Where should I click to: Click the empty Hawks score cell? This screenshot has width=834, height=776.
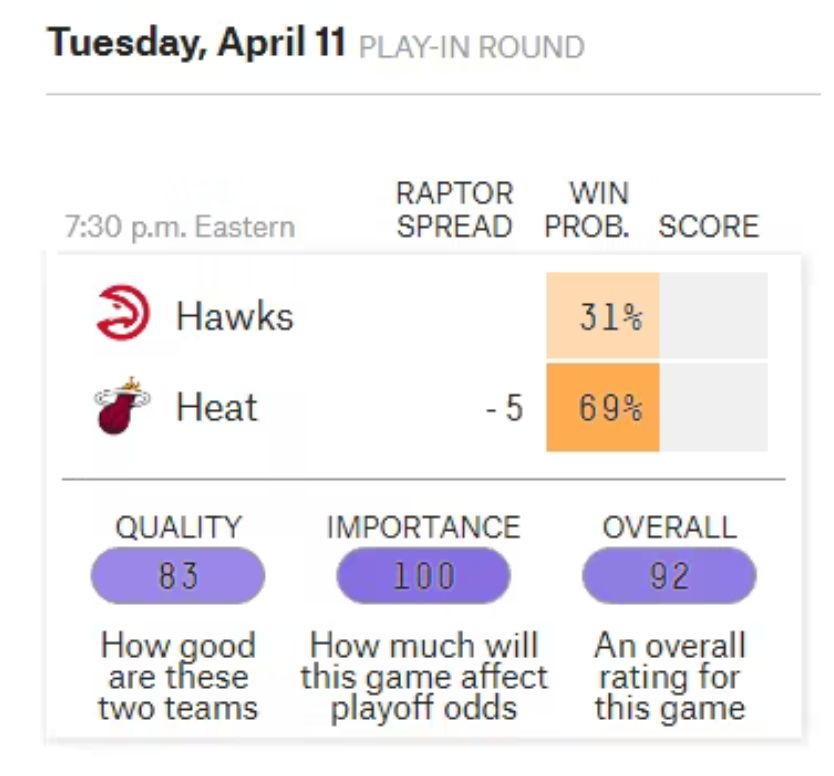(x=714, y=315)
